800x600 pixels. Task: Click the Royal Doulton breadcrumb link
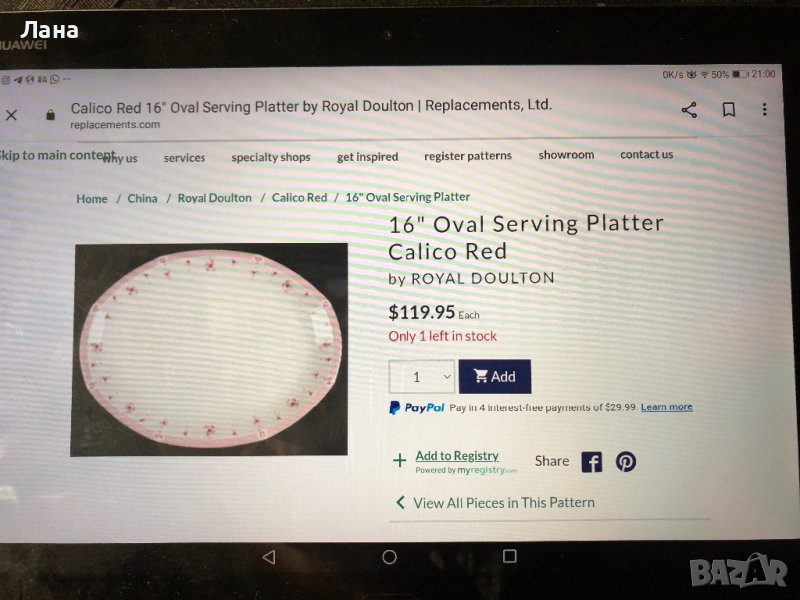click(x=214, y=198)
